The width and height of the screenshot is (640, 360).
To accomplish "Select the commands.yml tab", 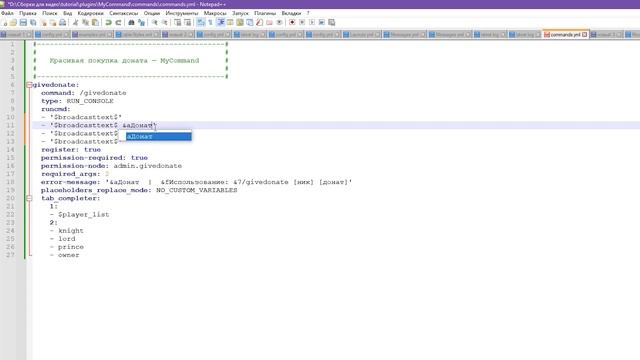I will click(565, 35).
